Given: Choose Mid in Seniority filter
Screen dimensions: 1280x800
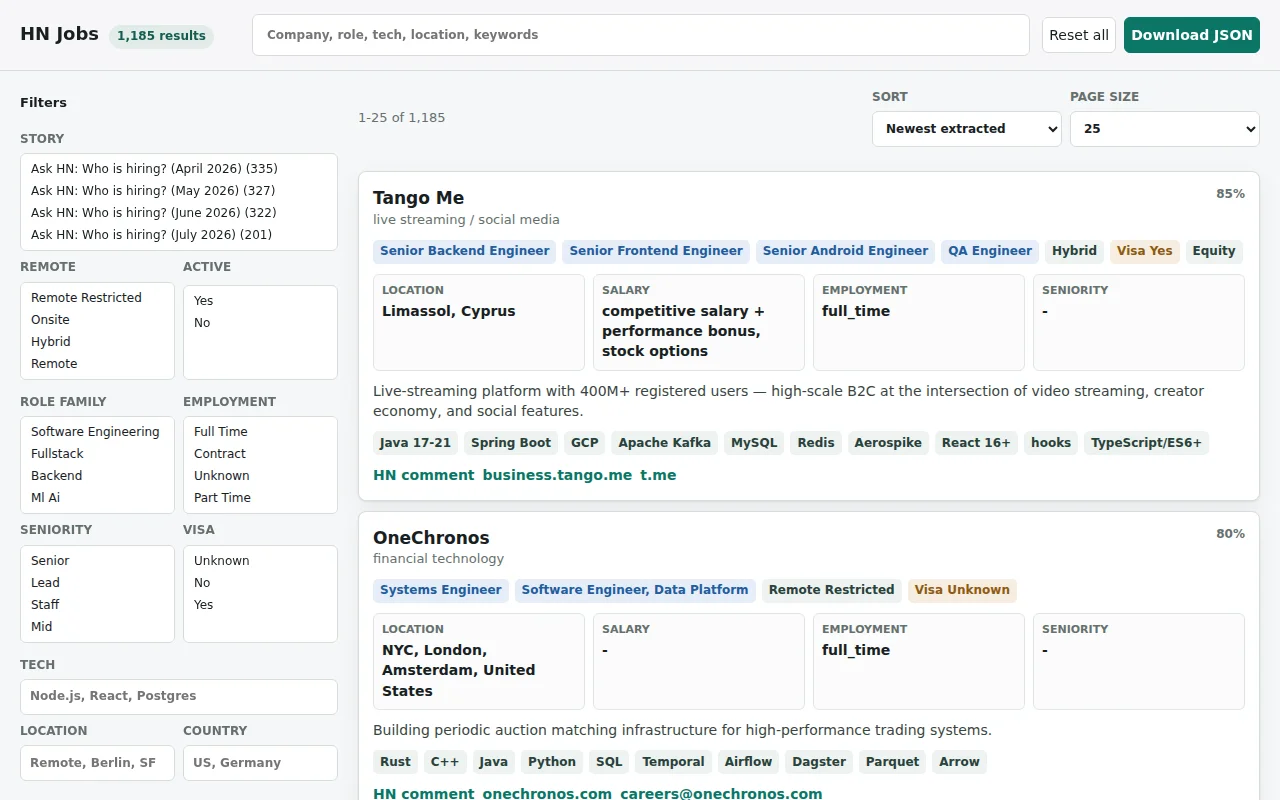Looking at the screenshot, I should pyautogui.click(x=97, y=627).
